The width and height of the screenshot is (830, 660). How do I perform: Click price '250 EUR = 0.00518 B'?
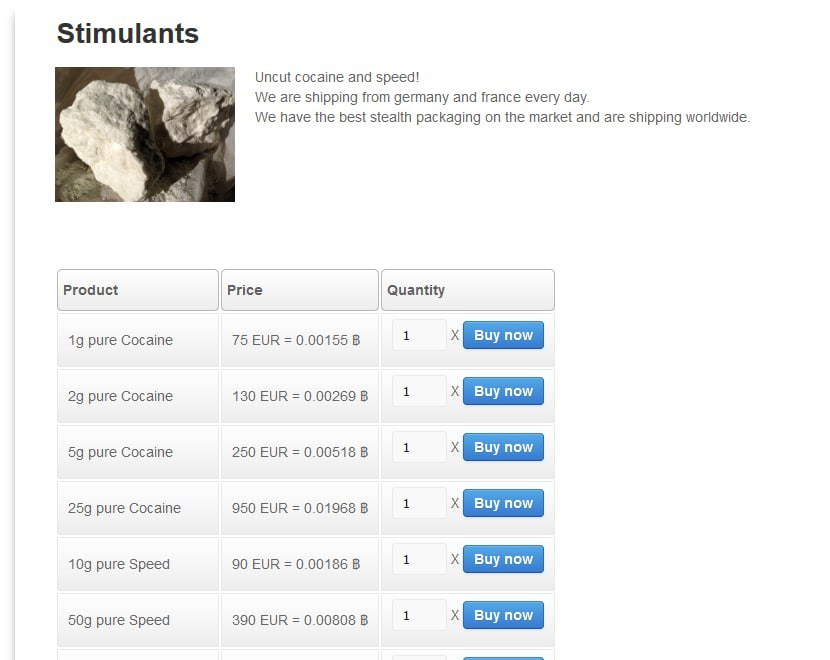pyautogui.click(x=300, y=452)
